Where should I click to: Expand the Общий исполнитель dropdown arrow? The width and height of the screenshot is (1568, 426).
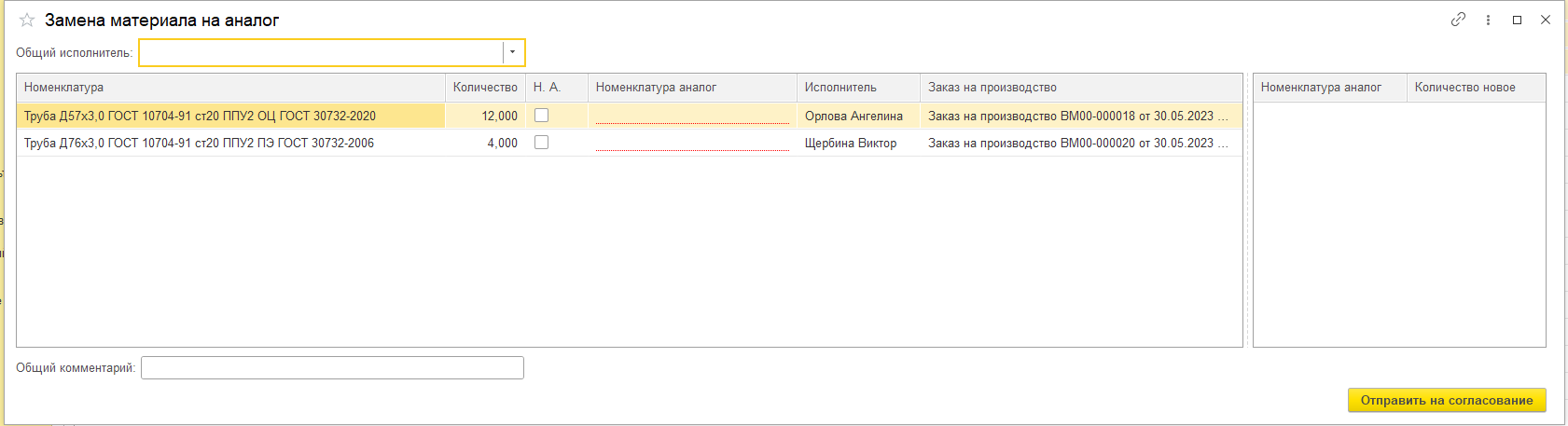pos(513,52)
